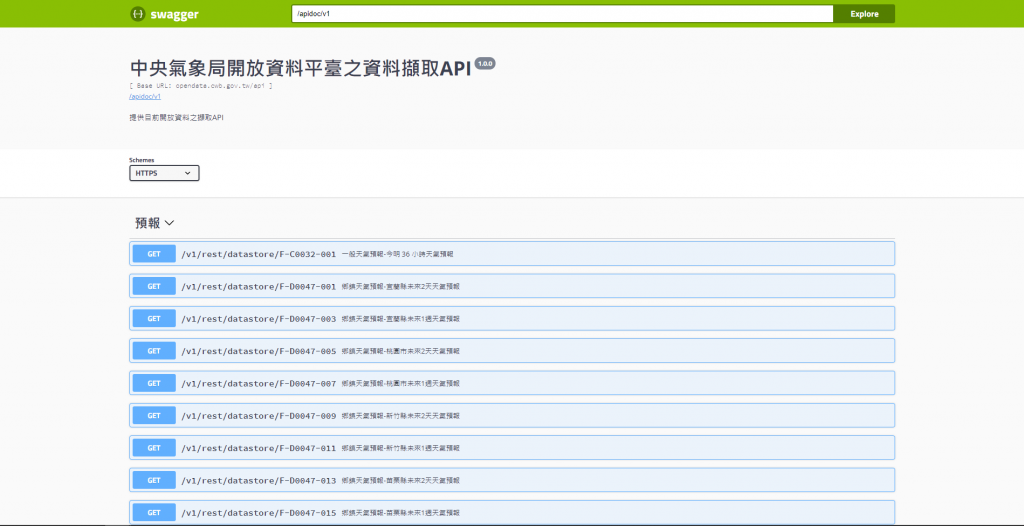Click description 鄉鎮天氣預報-苗栗縣未來1週天氣預報

point(400,513)
